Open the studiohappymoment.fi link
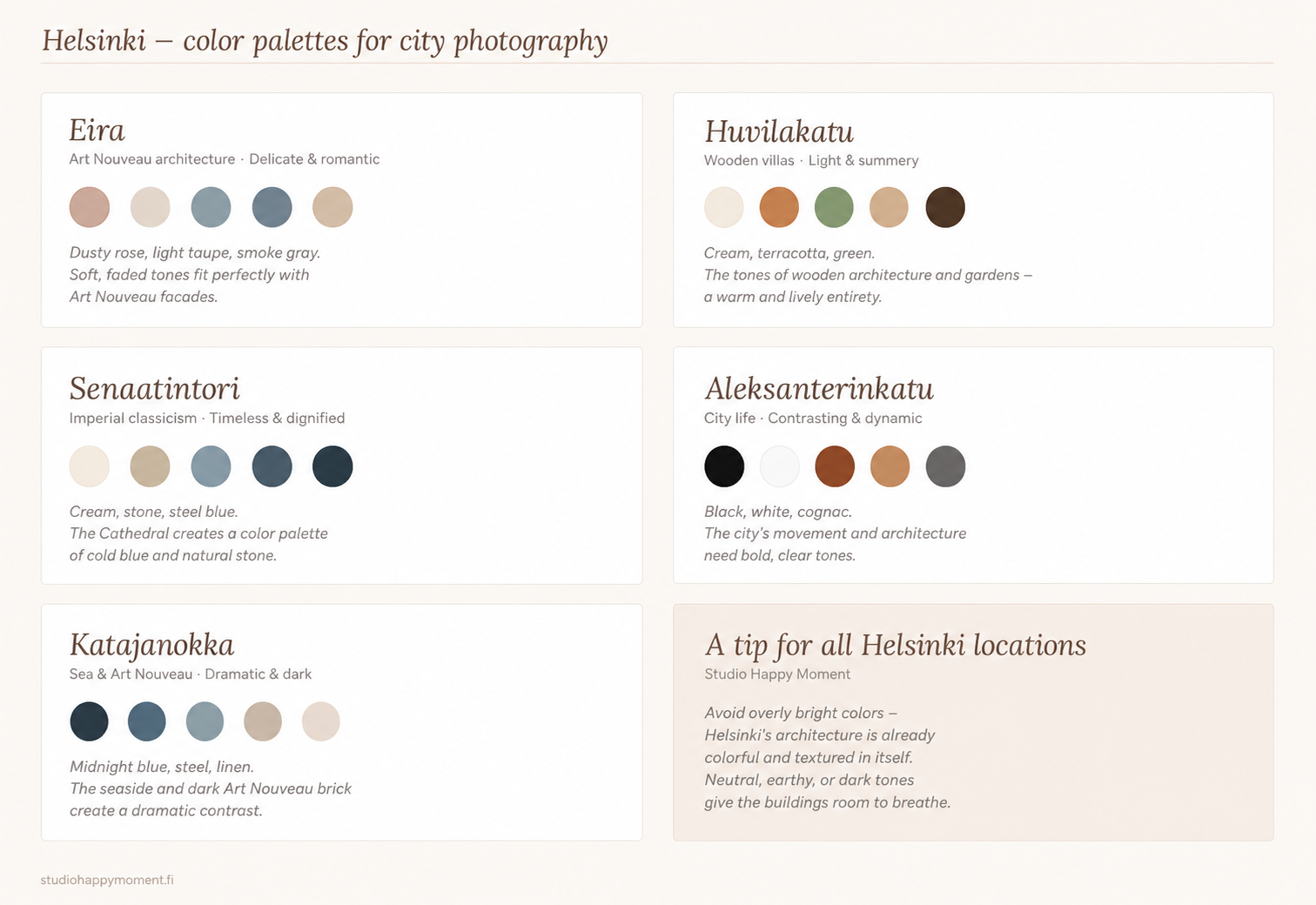Screen dimensions: 1316x905 coord(107,880)
